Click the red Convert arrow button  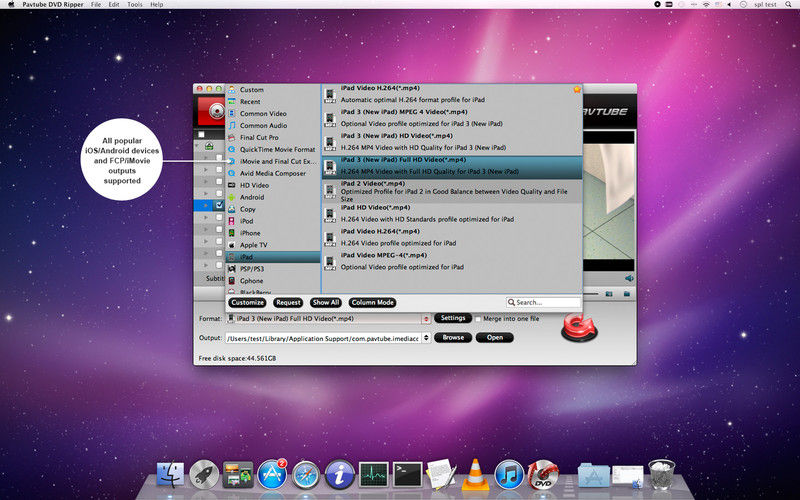click(579, 328)
